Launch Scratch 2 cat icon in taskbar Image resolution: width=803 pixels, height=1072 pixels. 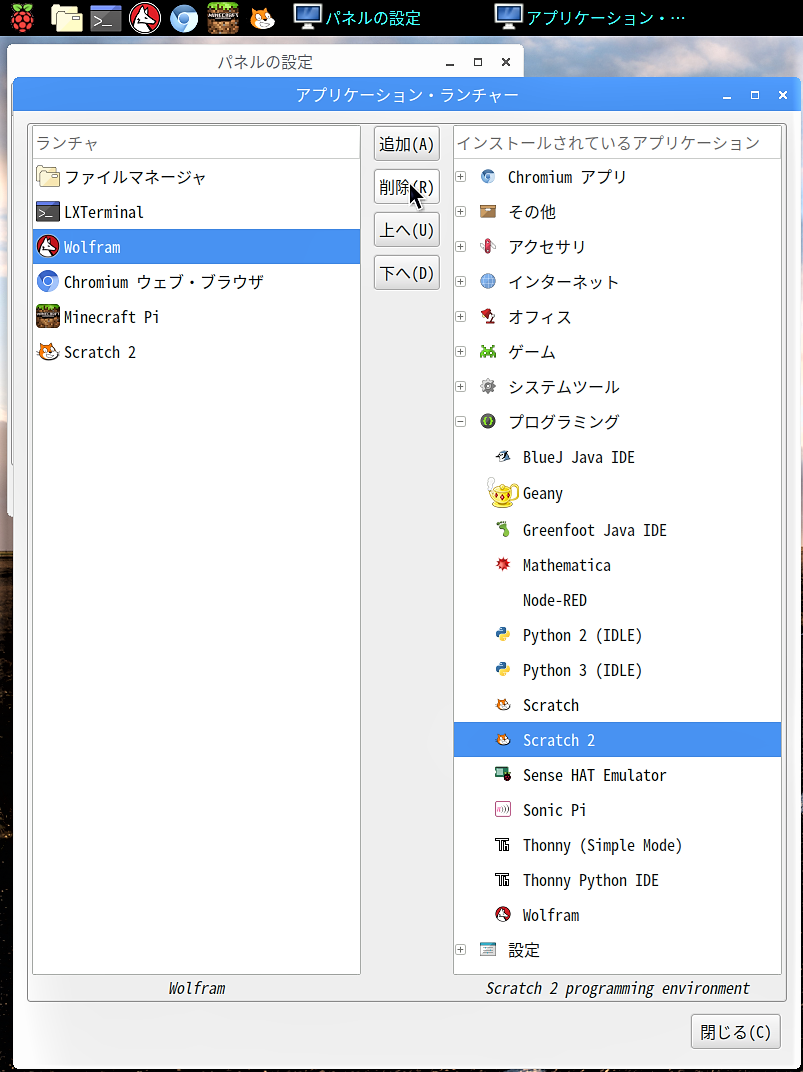click(262, 18)
